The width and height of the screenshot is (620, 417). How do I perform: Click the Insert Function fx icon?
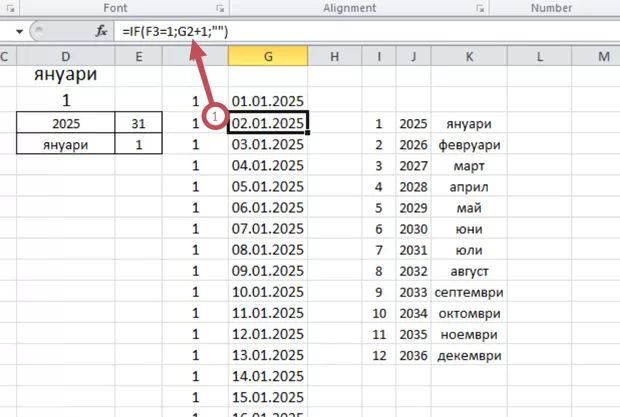pyautogui.click(x=101, y=31)
